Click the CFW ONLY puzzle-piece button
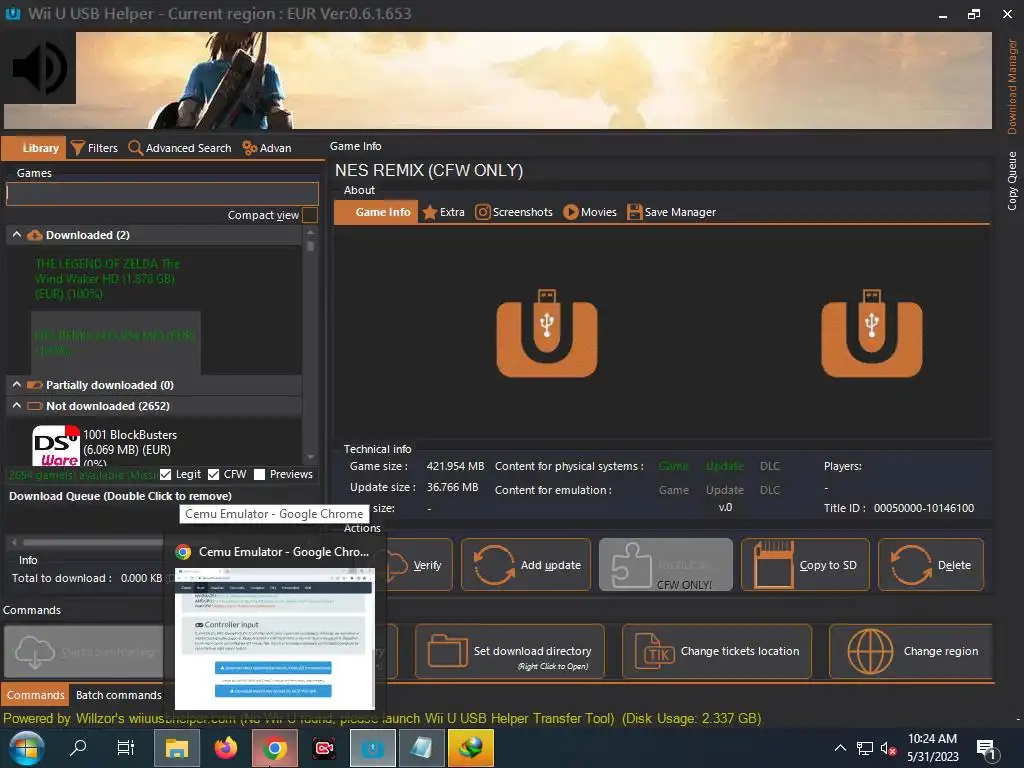The height and width of the screenshot is (768, 1024). pyautogui.click(x=665, y=565)
